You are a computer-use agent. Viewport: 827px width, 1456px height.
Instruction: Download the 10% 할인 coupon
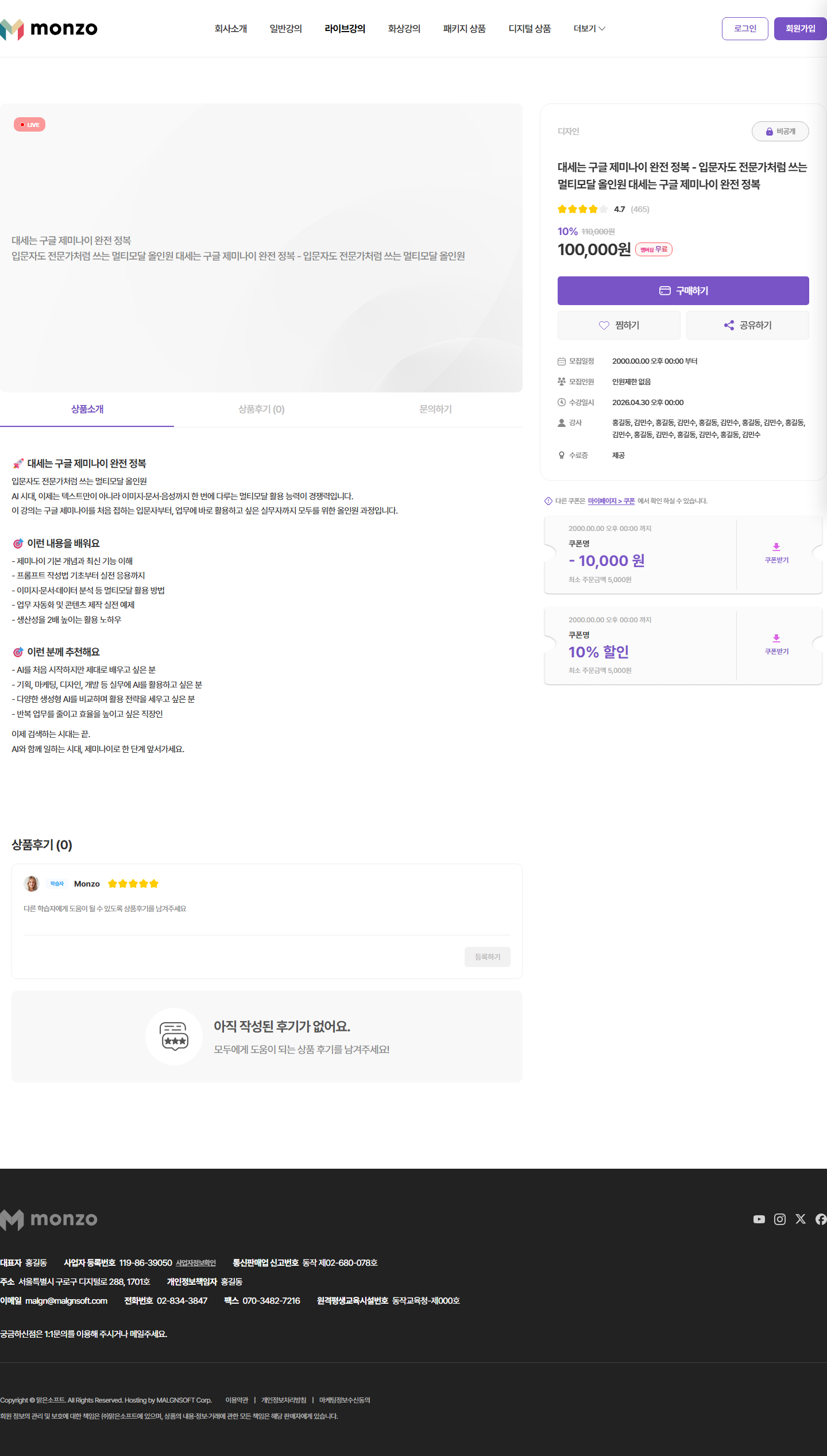pyautogui.click(x=776, y=645)
